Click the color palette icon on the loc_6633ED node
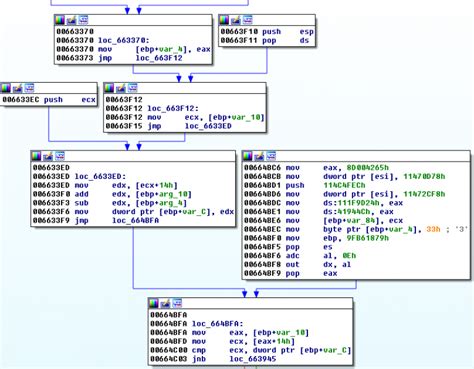474x369 pixels. pos(36,156)
